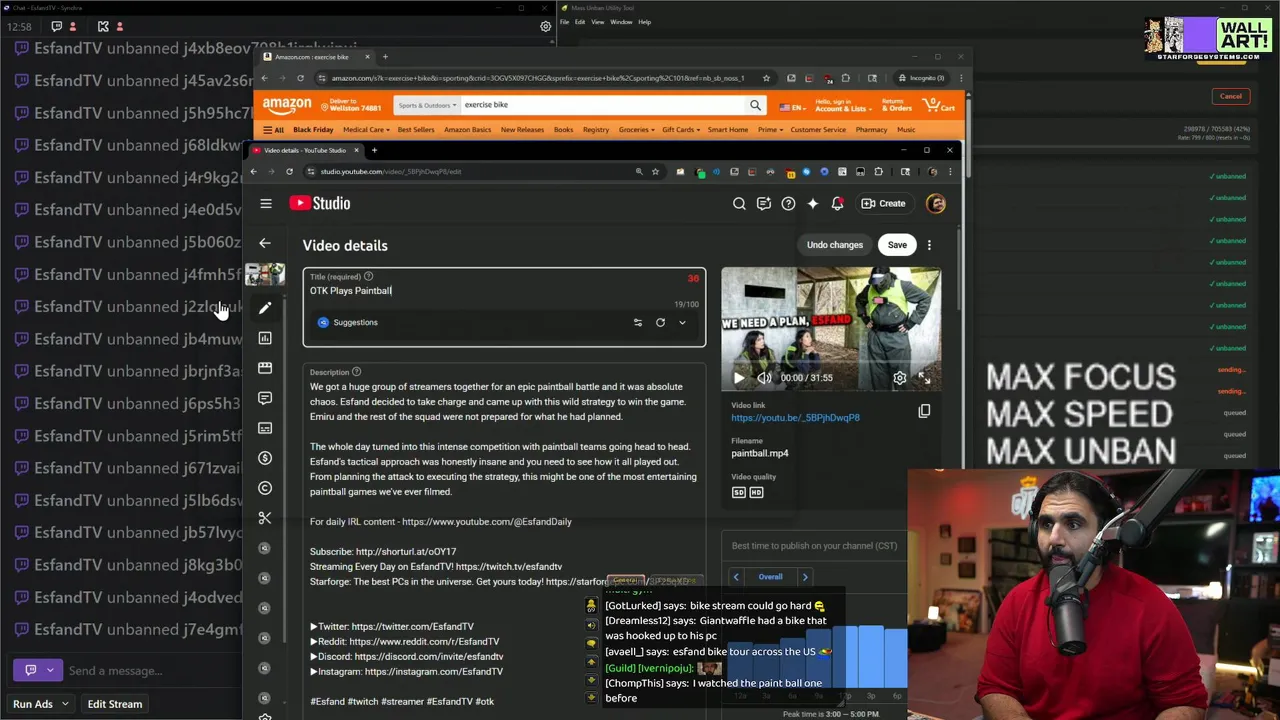Open the Subtitles icon in Studio sidebar
This screenshot has height=720, width=1280.
point(265,428)
